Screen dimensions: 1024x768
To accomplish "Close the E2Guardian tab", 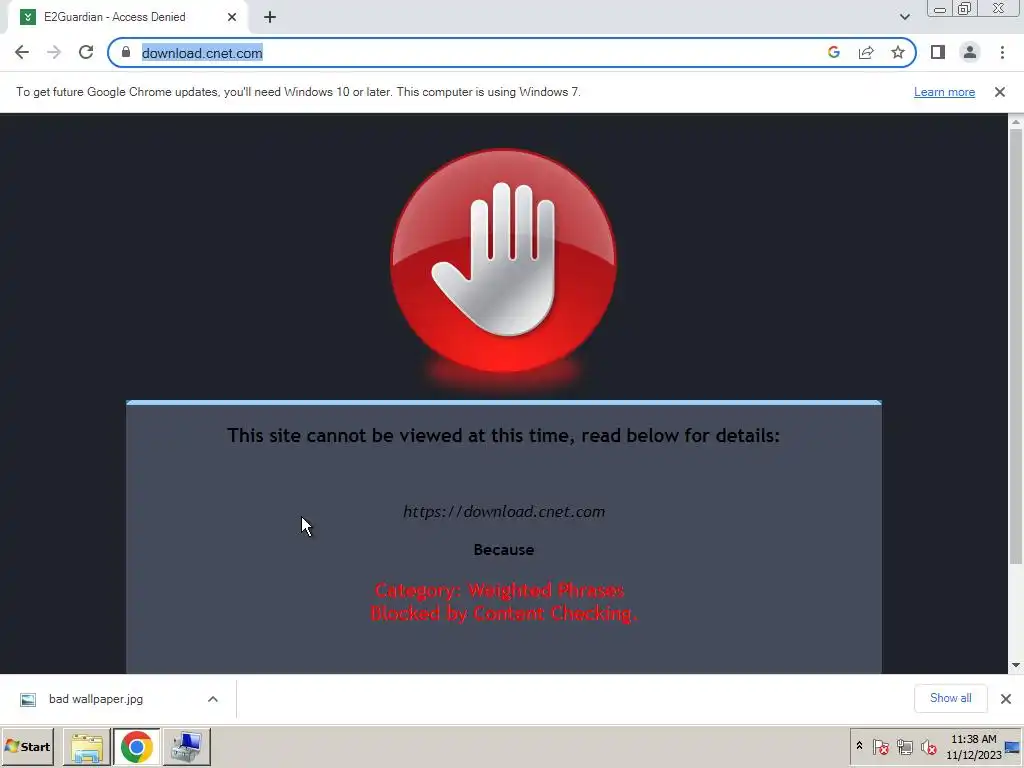I will pos(232,17).
